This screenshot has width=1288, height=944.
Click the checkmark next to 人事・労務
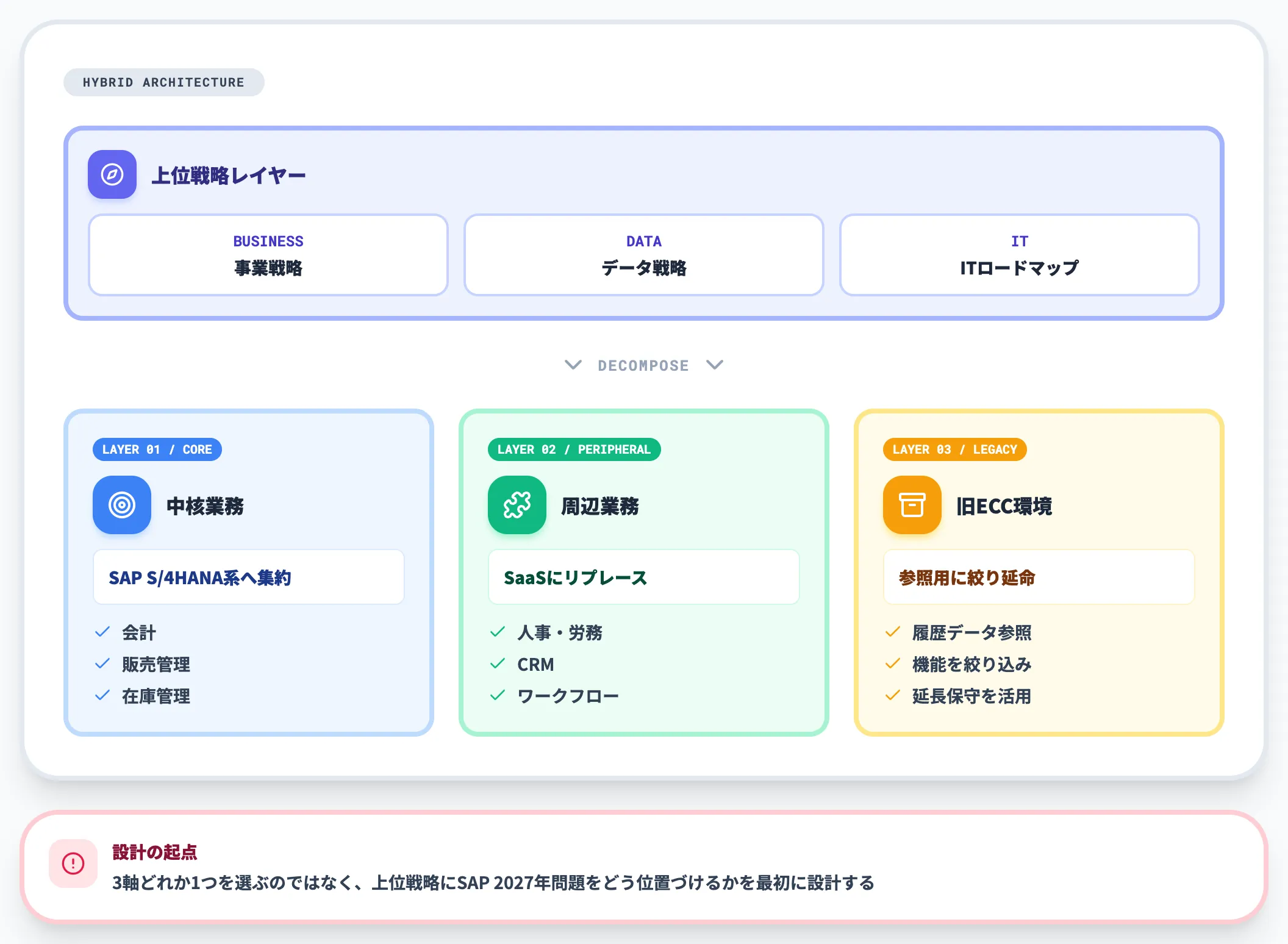click(x=498, y=632)
